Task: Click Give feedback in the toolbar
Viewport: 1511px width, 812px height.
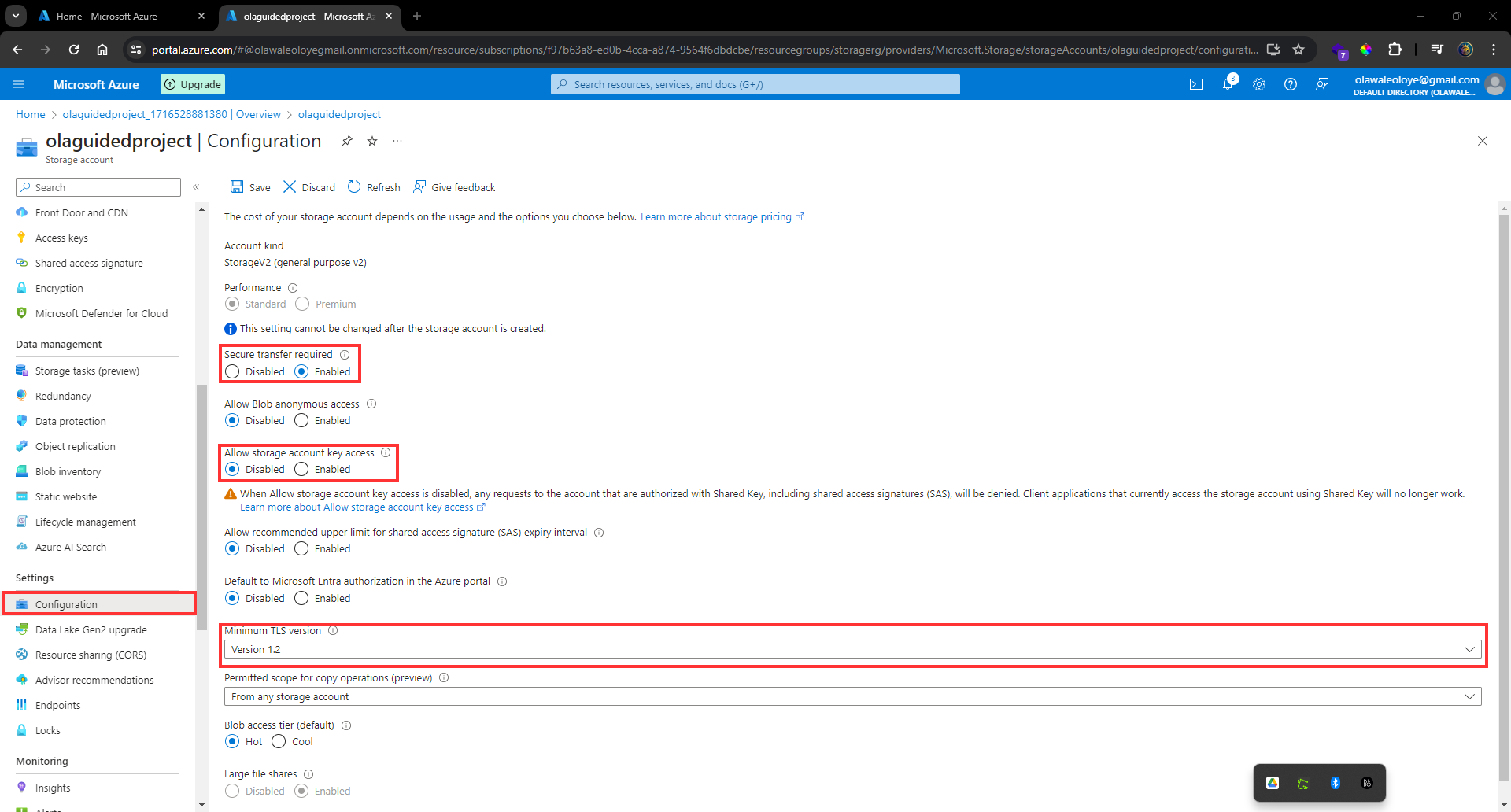Action: pyautogui.click(x=454, y=187)
